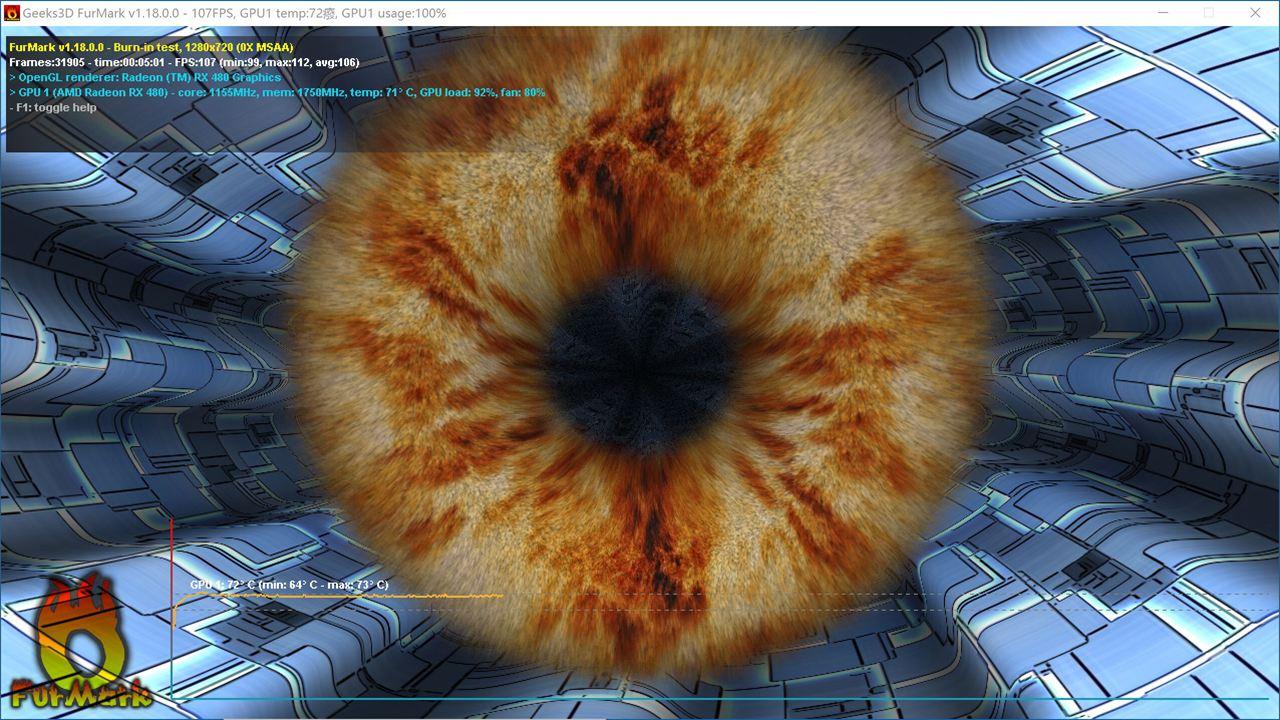Click the greyed-out maximize button
Screen dimensions: 1280x720
[x=1208, y=13]
